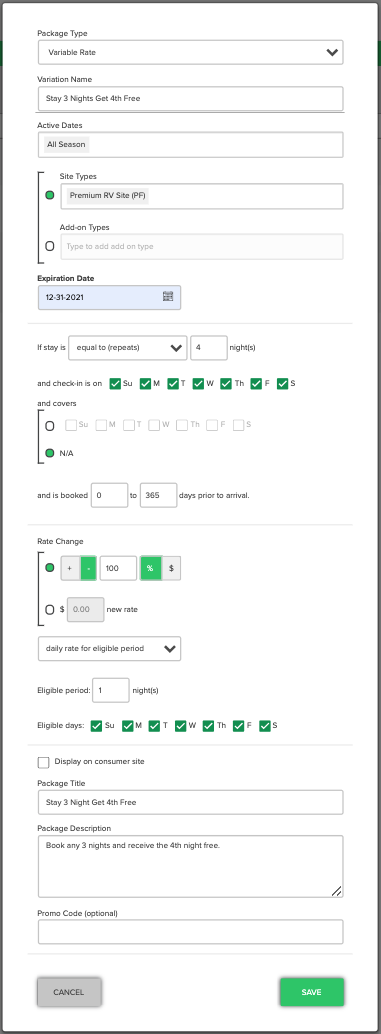Uncheck Th in Eligible days
Image resolution: width=381 pixels, height=1034 pixels.
[x=209, y=726]
